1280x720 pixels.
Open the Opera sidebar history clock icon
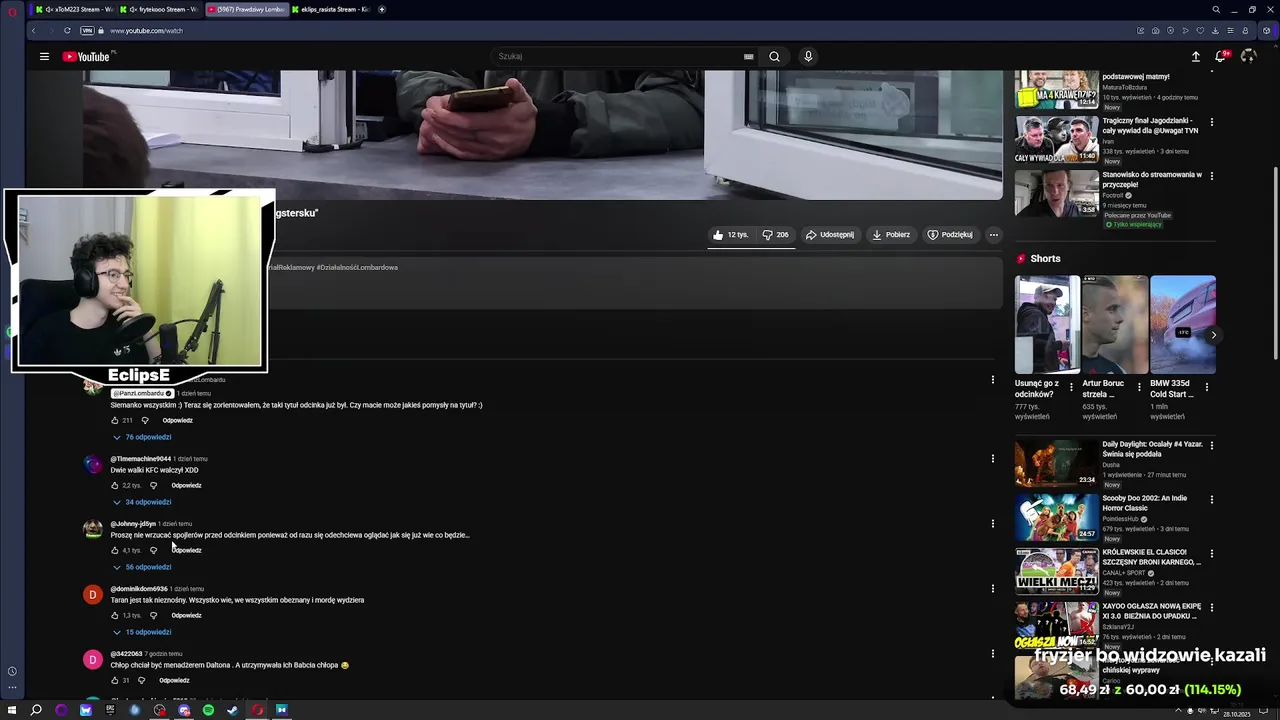pos(12,671)
